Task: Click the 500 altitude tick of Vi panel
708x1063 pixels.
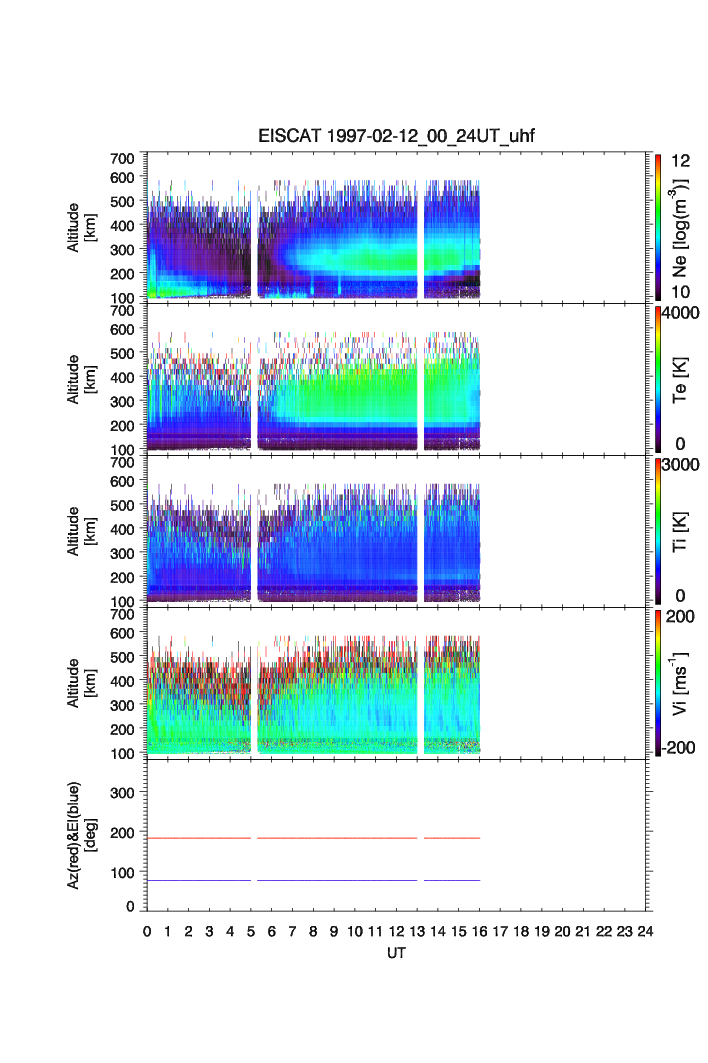Action: 123,657
